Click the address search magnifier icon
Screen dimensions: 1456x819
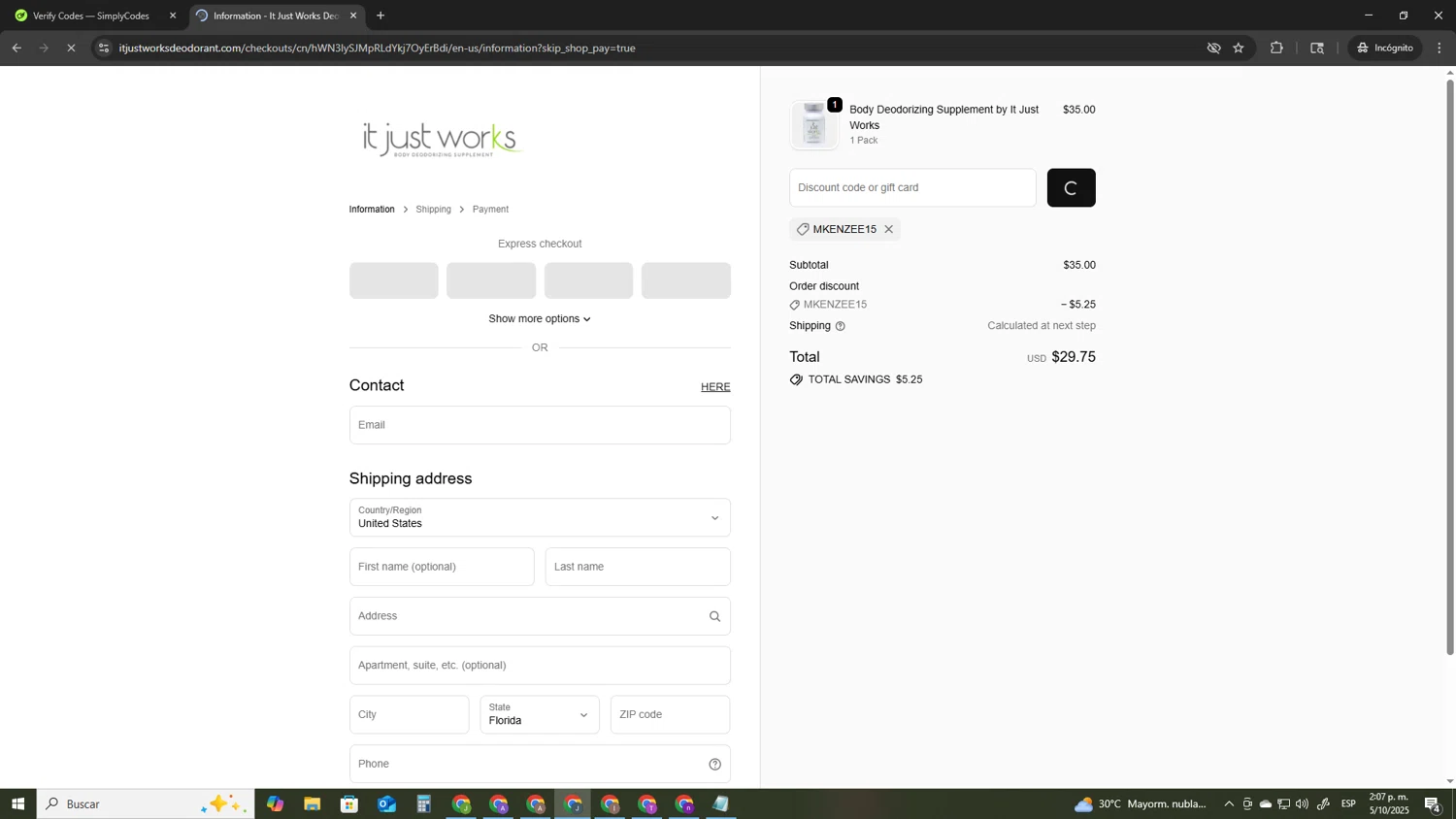pos(715,617)
